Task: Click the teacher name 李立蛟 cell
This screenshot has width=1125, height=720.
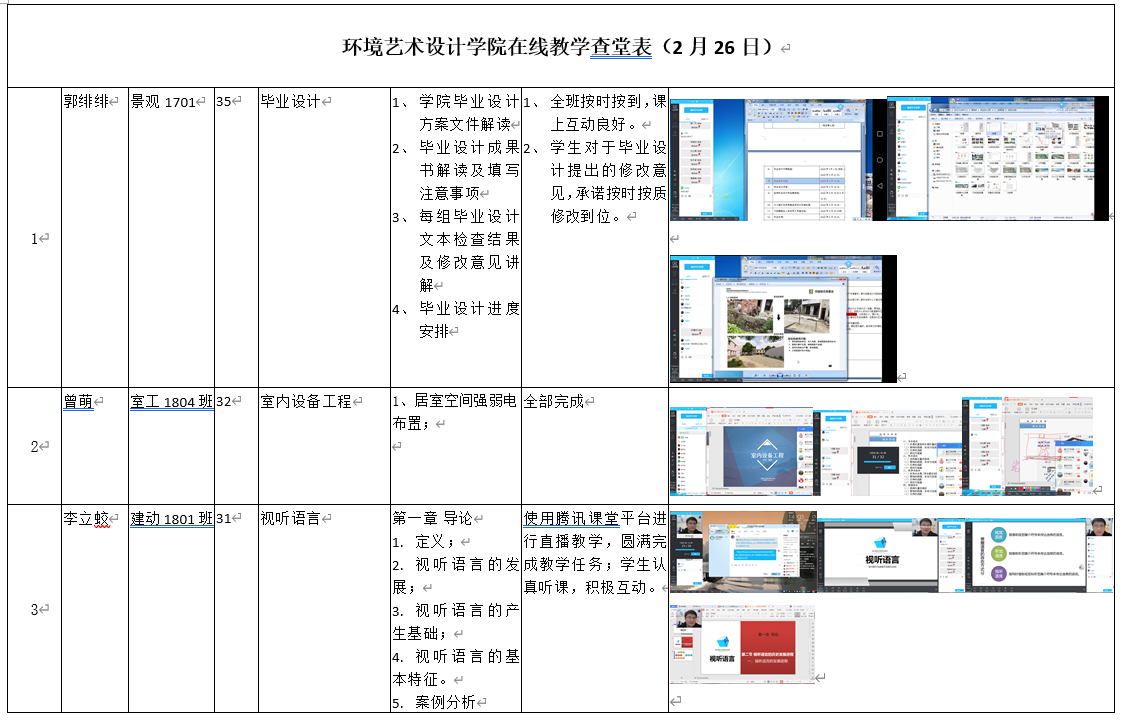Action: click(x=86, y=518)
